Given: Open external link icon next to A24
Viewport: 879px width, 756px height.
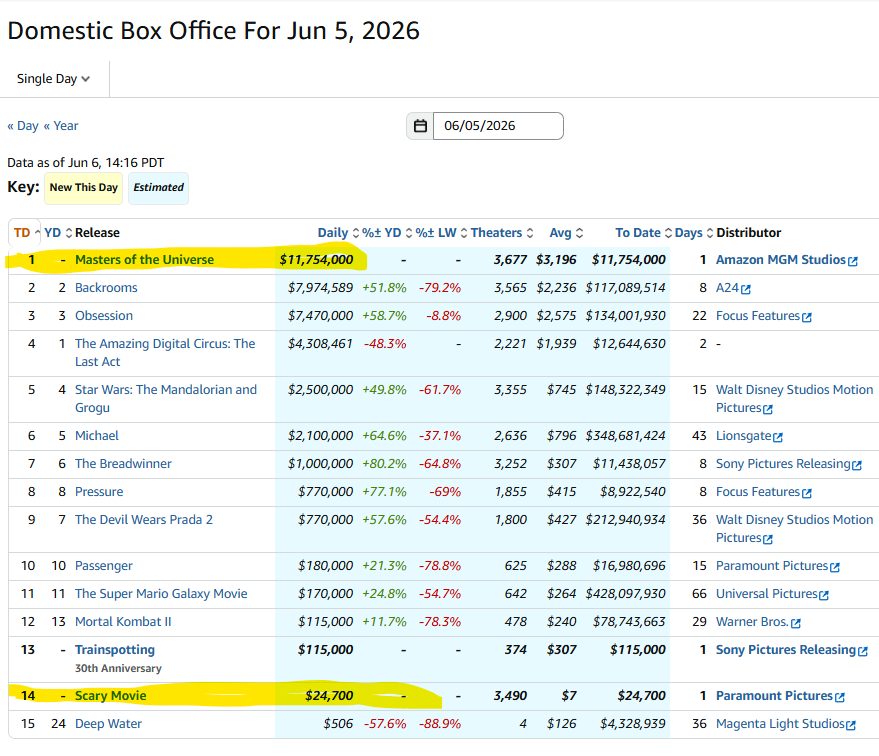Looking at the screenshot, I should coord(746,289).
